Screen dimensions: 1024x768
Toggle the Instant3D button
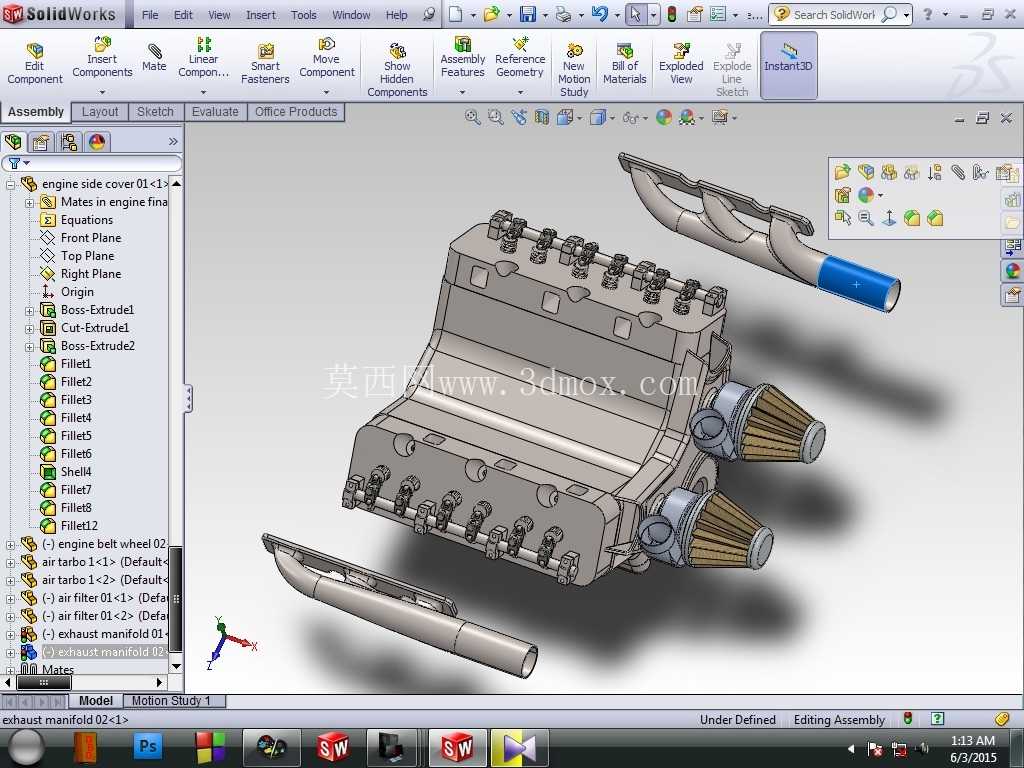788,64
